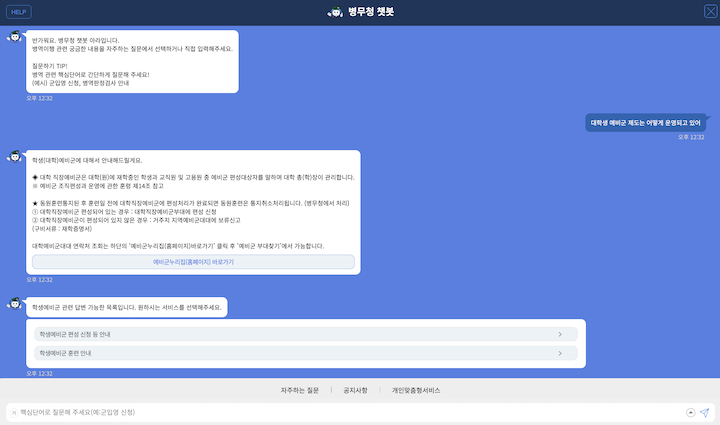The width and height of the screenshot is (720, 425).
Task: Click the text '학생(대학)예비군에 대해서 안내해드릴게요.'
Action: coord(87,161)
